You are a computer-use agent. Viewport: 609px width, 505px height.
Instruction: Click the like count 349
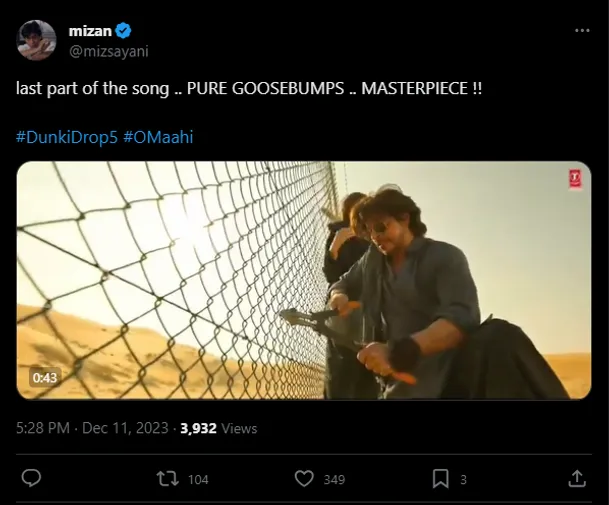(334, 480)
